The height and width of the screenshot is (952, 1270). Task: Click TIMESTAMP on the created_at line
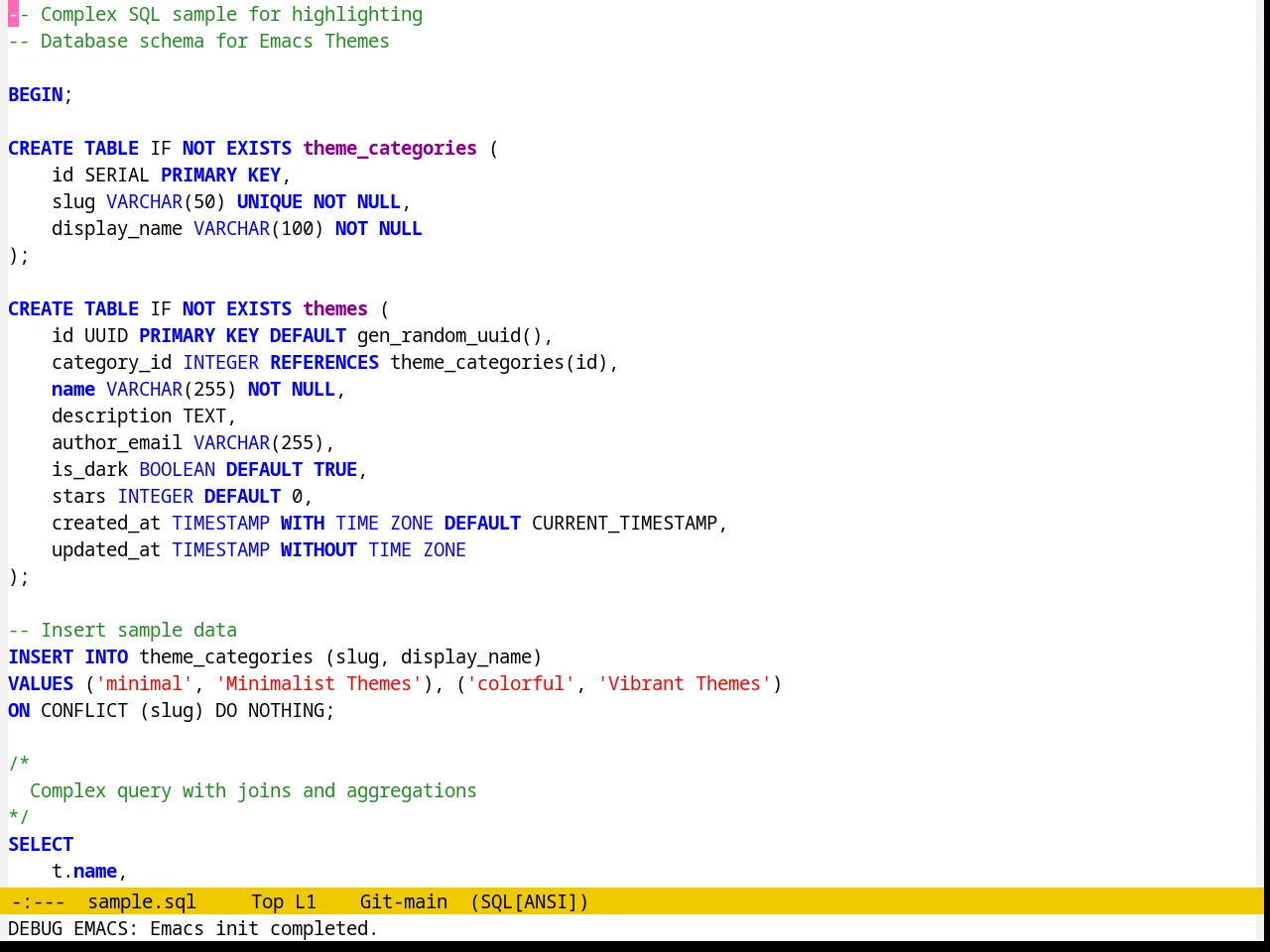[220, 523]
